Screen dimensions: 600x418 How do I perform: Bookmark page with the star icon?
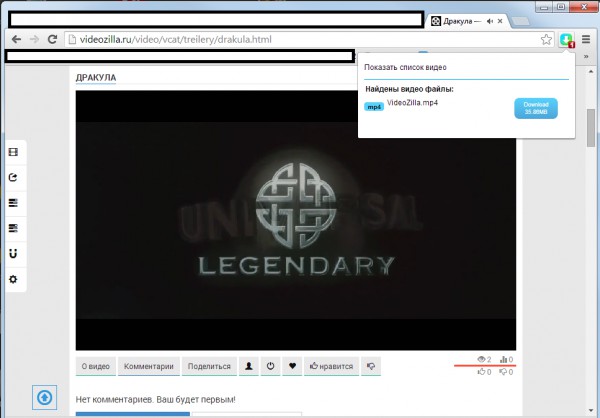click(x=546, y=39)
